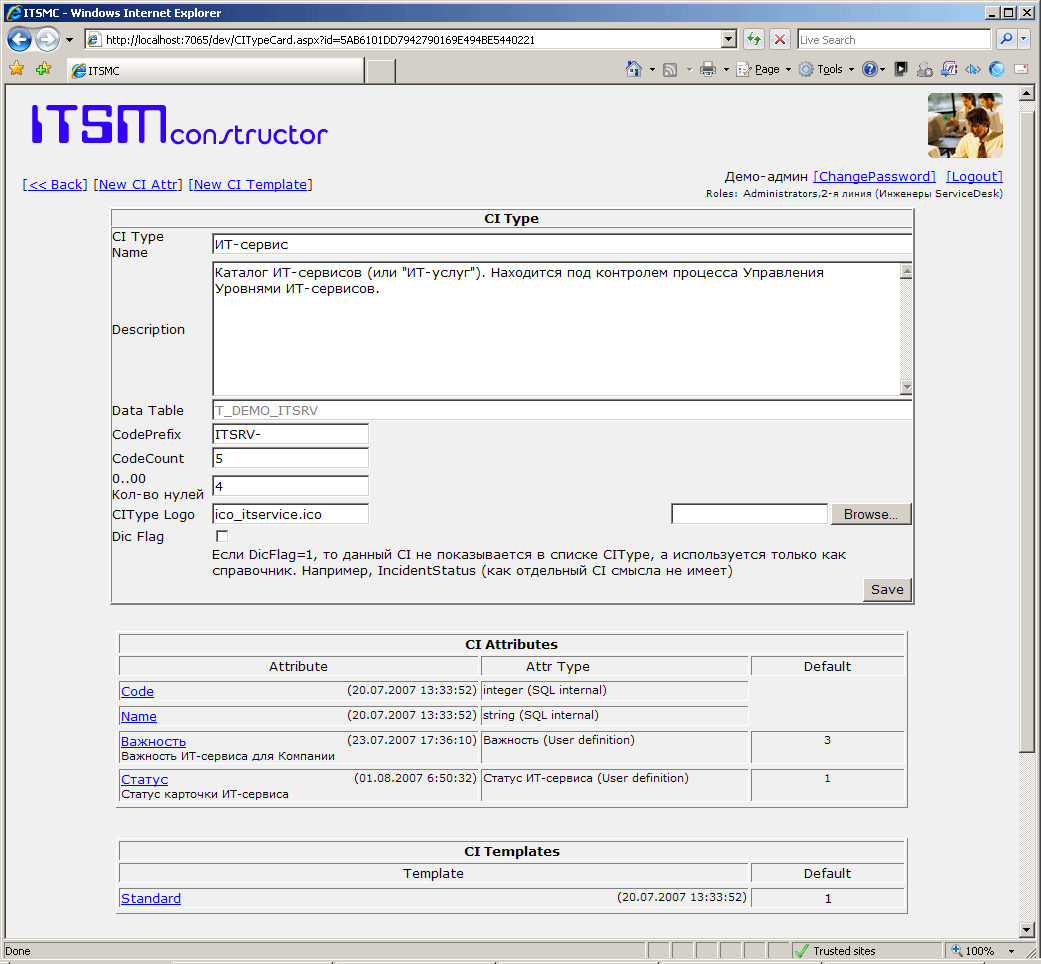This screenshot has width=1041, height=964.
Task: Expand the Help dropdown arrow
Action: (882, 69)
